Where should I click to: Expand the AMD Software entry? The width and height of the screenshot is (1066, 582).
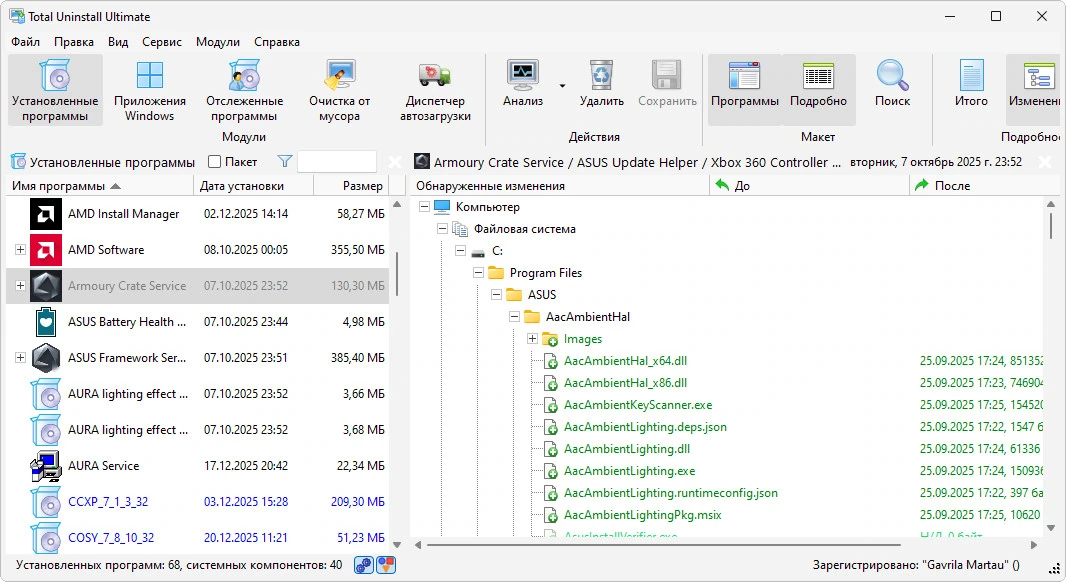20,250
